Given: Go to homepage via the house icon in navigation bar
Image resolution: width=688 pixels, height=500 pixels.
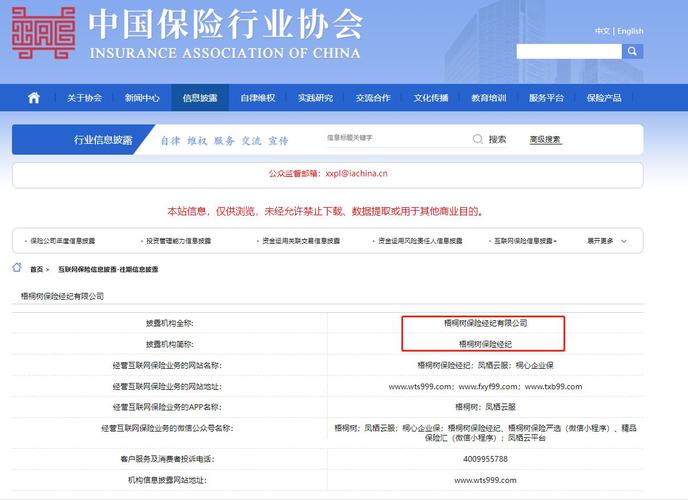Looking at the screenshot, I should click(x=34, y=98).
